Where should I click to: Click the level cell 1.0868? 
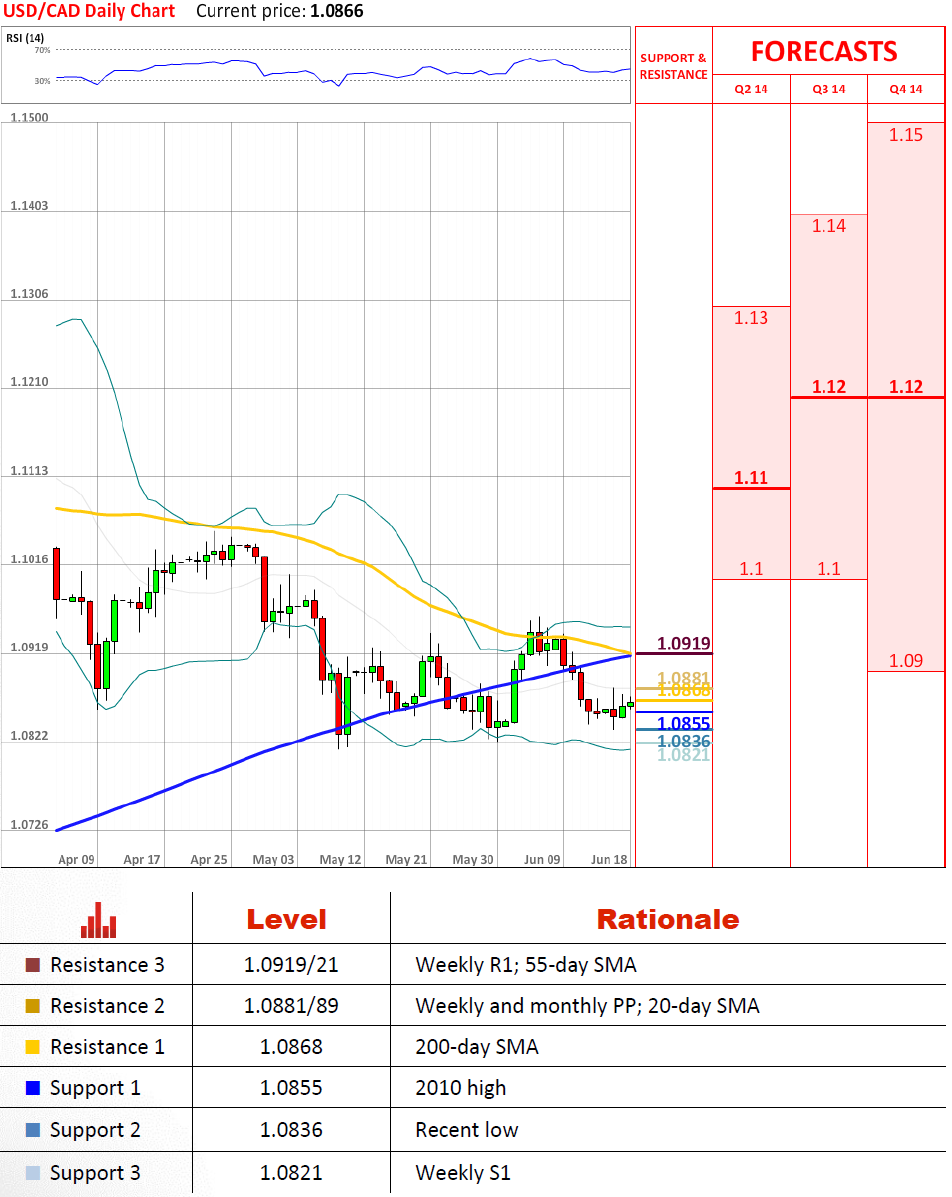tap(291, 1047)
